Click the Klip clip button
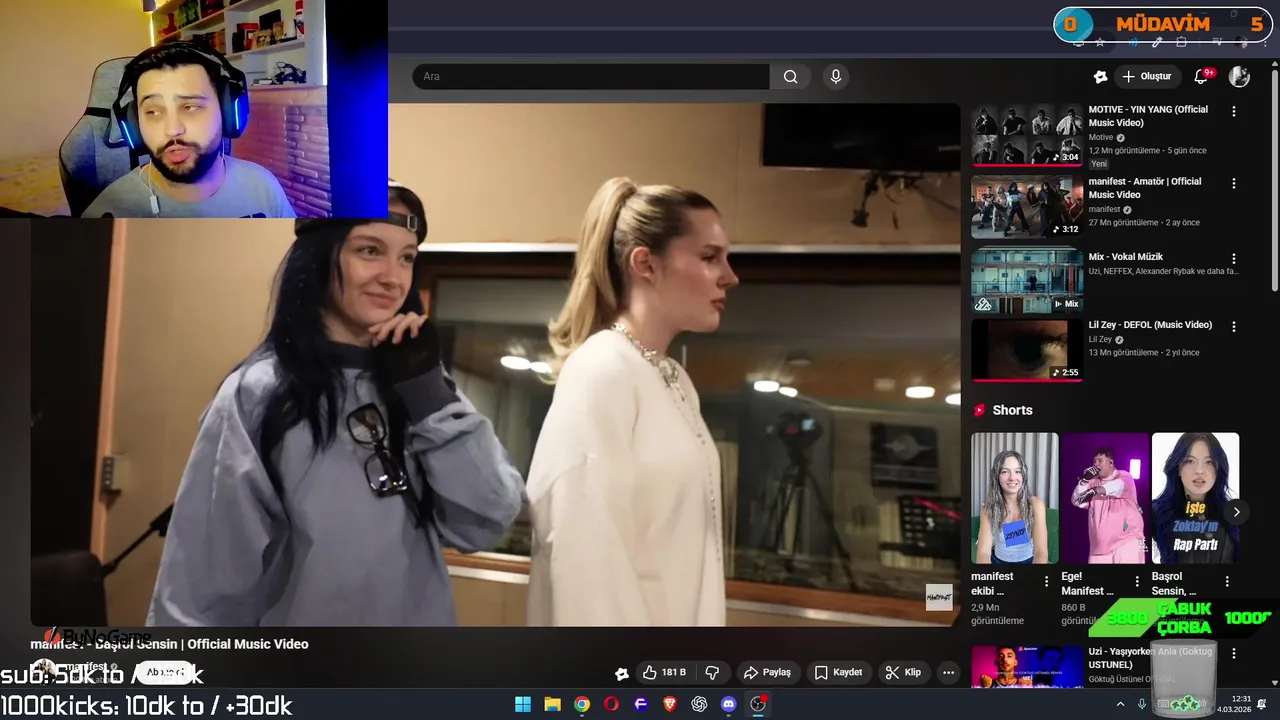 903,673
